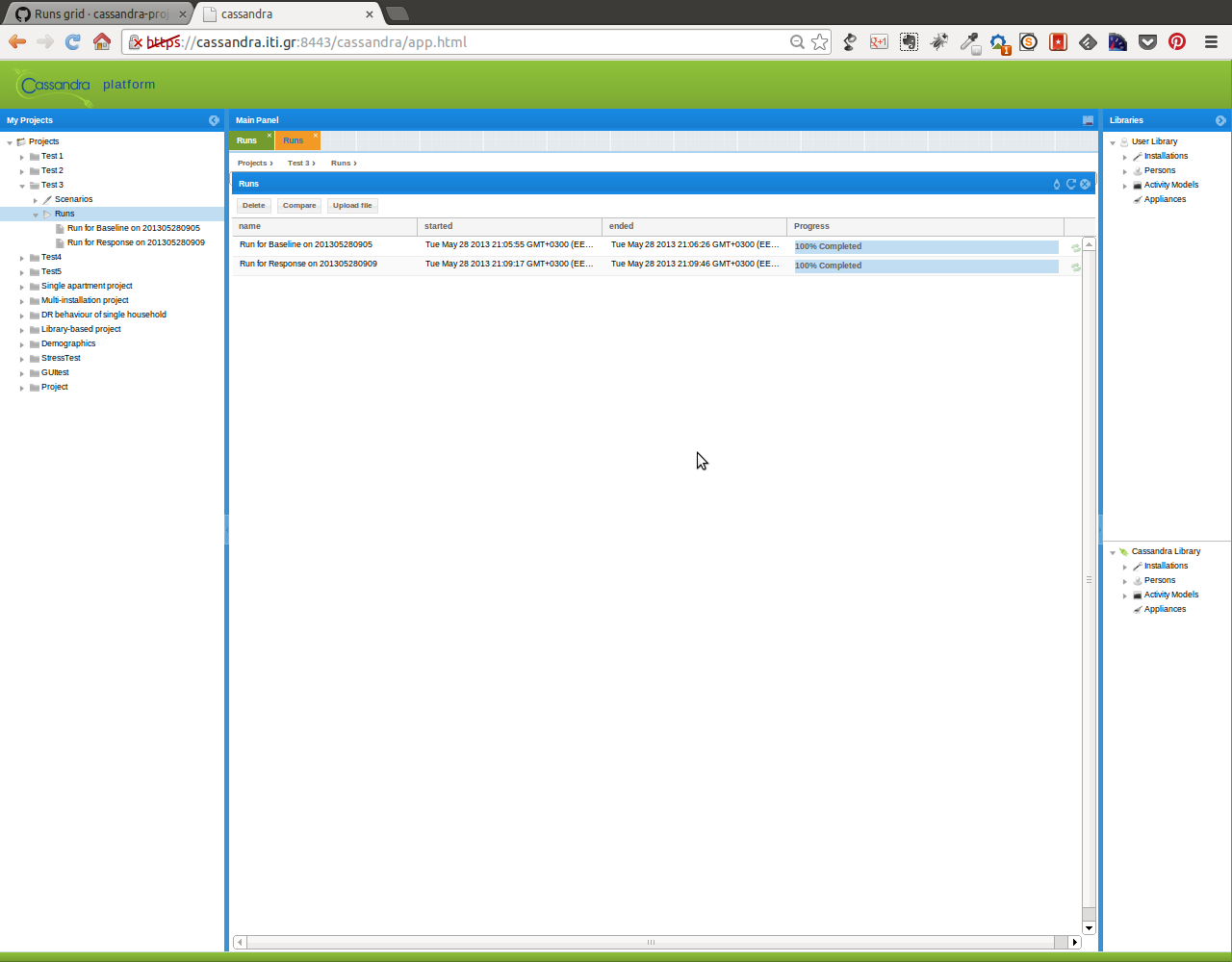Collapse the My Projects panel arrow
This screenshot has width=1232, height=962.
tap(214, 120)
